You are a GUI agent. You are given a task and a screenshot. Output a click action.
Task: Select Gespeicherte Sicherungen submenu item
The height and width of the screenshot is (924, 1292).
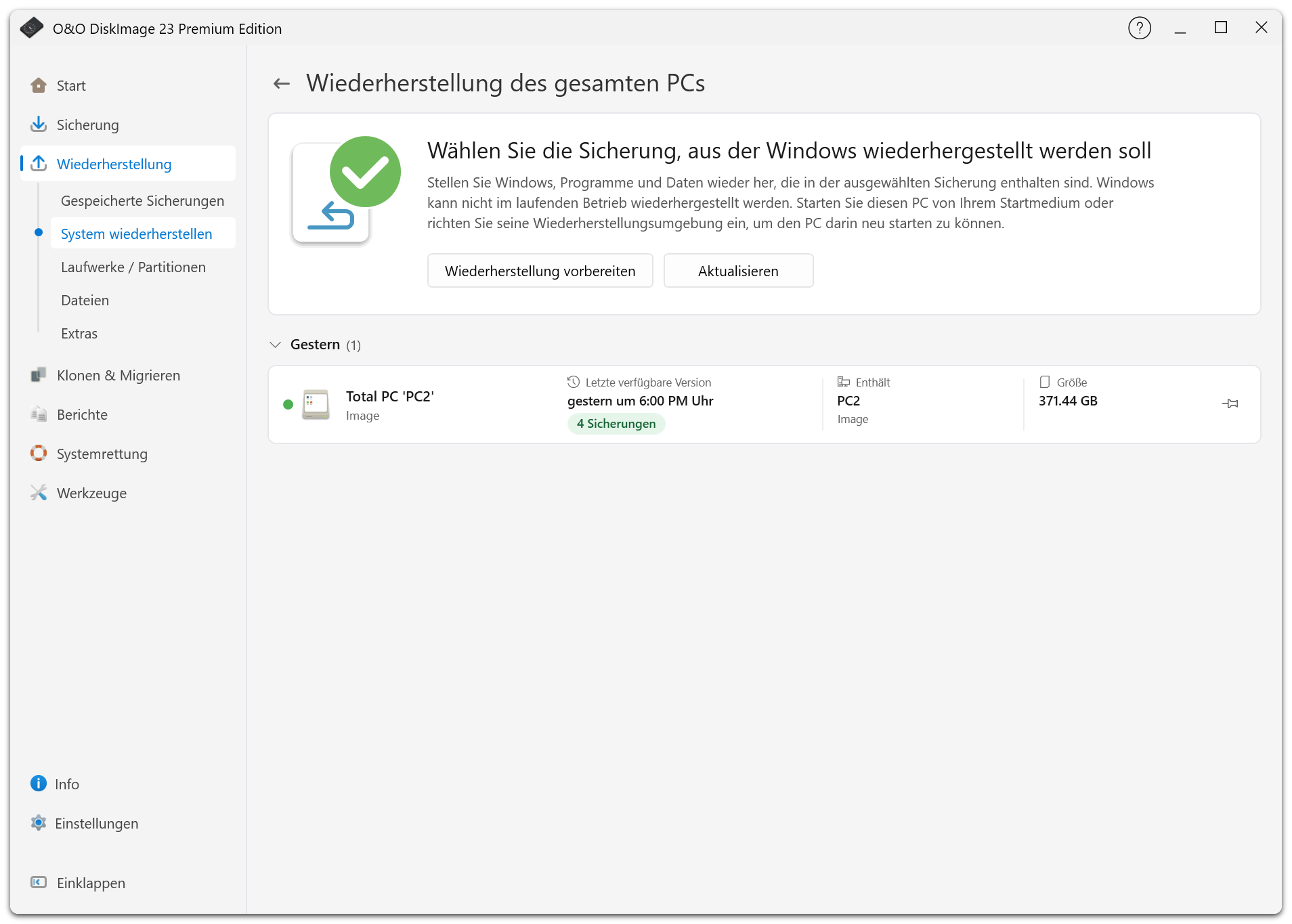[x=142, y=200]
